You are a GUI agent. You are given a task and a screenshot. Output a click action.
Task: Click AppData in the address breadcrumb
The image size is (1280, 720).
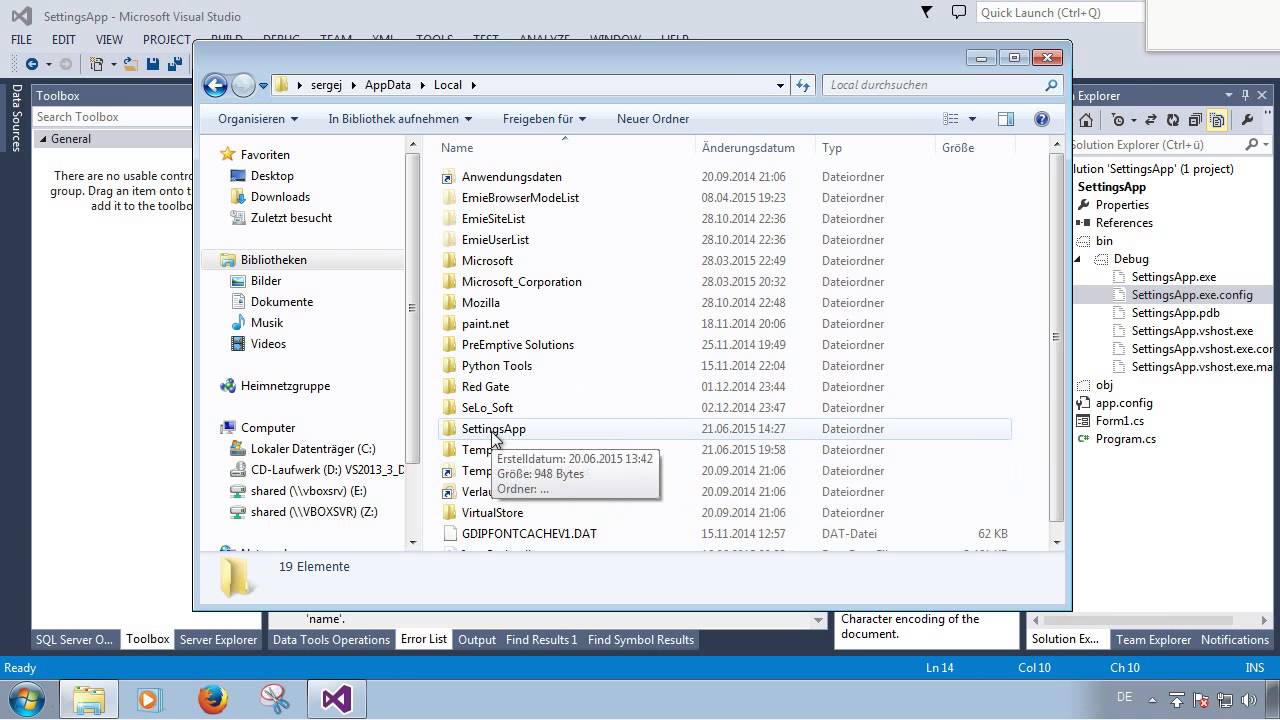click(x=388, y=85)
